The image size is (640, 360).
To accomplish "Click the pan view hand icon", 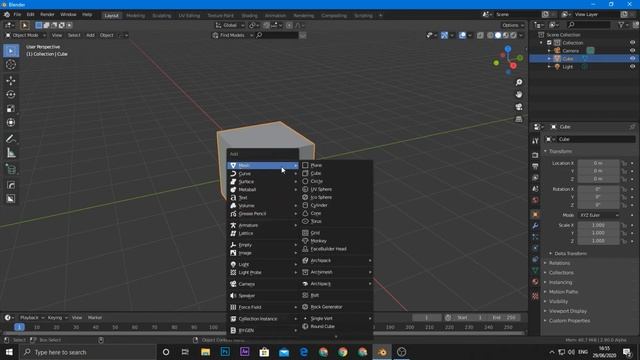I will click(519, 95).
